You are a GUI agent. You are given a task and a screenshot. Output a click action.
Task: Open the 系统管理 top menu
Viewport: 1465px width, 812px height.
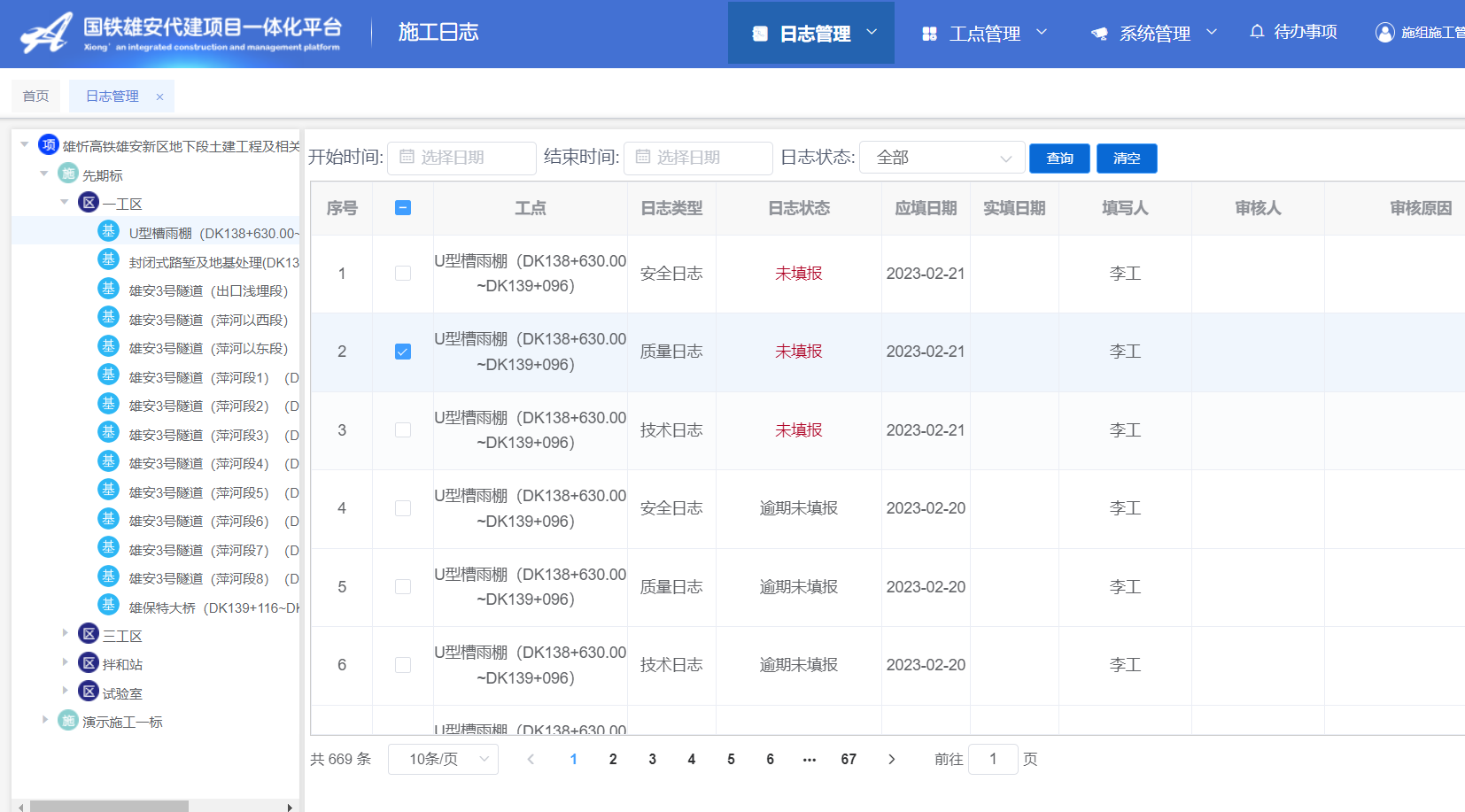(x=1153, y=34)
